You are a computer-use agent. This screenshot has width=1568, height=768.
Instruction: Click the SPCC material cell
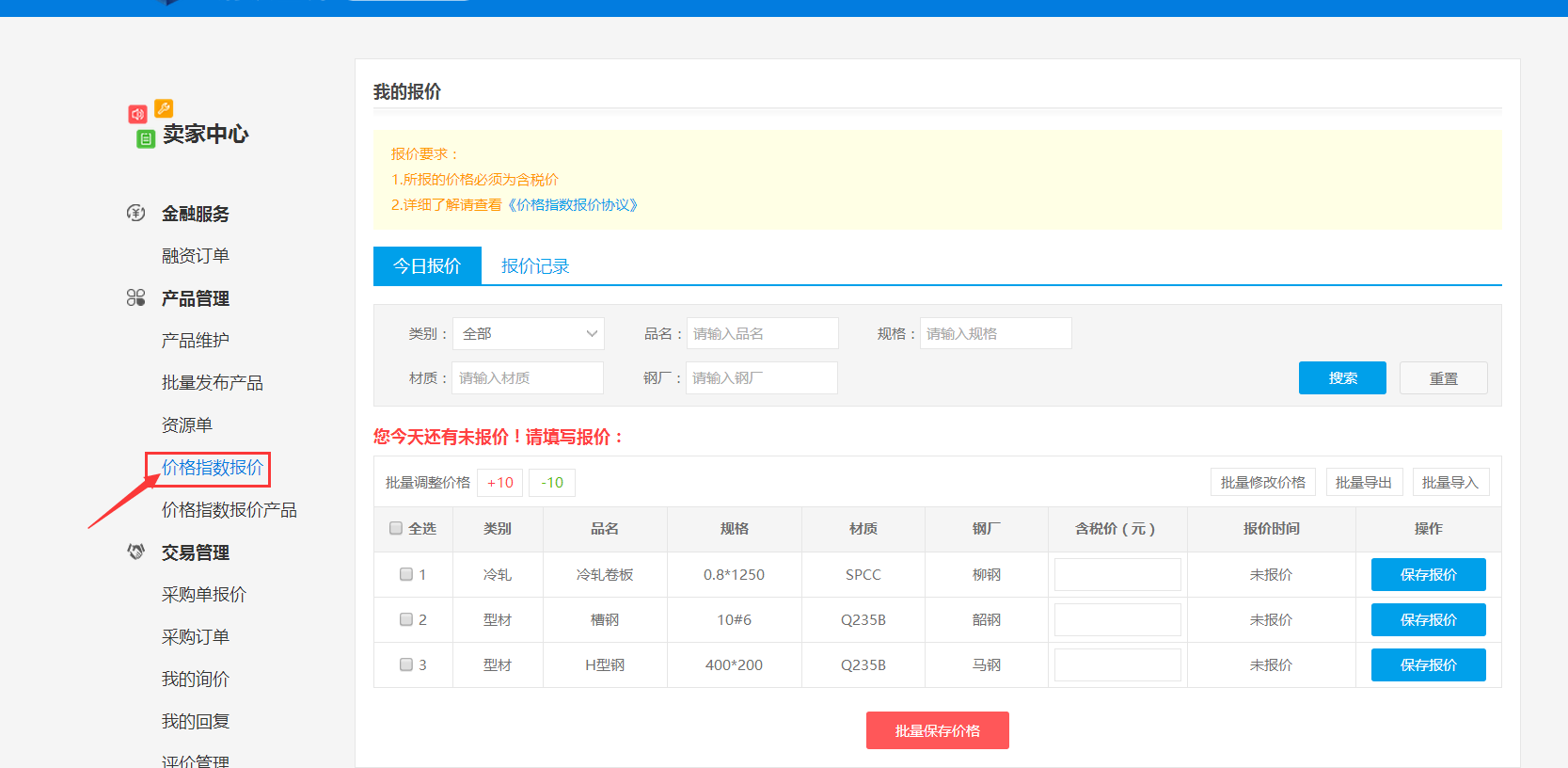coord(863,574)
